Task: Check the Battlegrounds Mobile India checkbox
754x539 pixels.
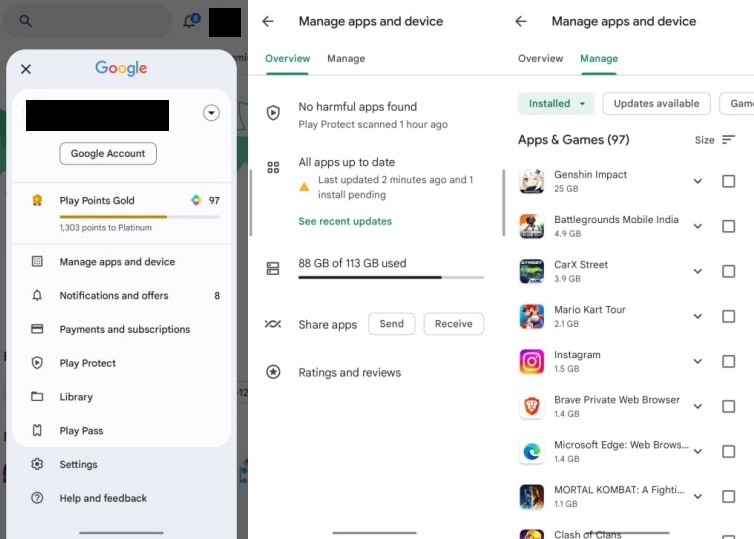Action: pos(729,226)
